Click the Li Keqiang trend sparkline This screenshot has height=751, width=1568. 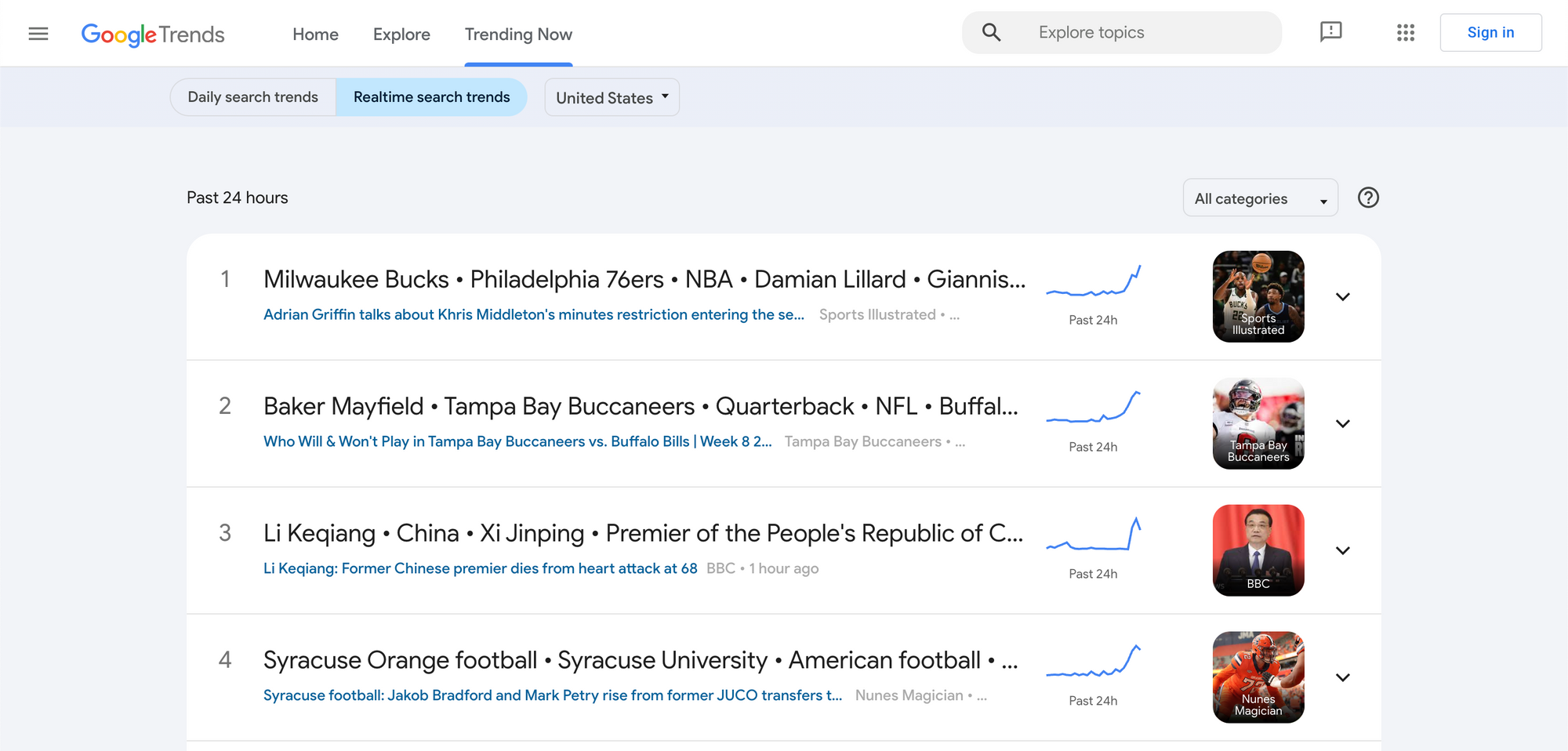click(x=1093, y=535)
